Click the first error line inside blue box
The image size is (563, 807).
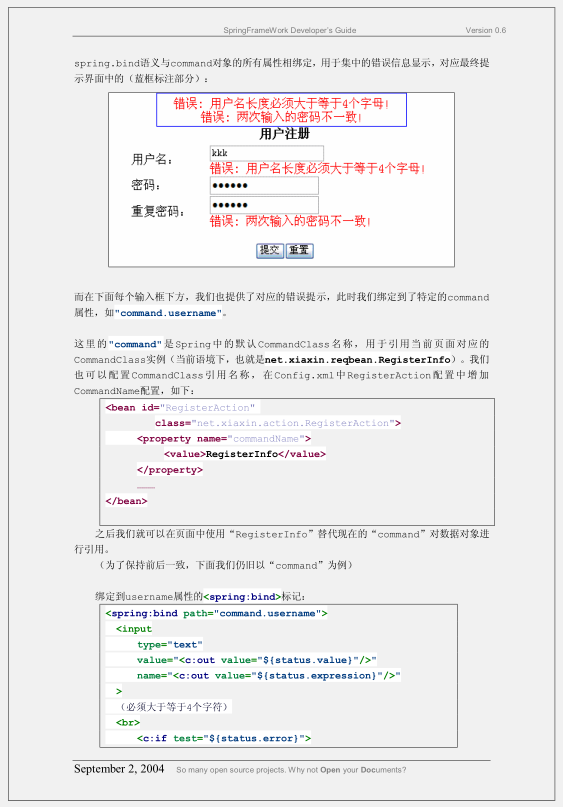click(x=282, y=103)
